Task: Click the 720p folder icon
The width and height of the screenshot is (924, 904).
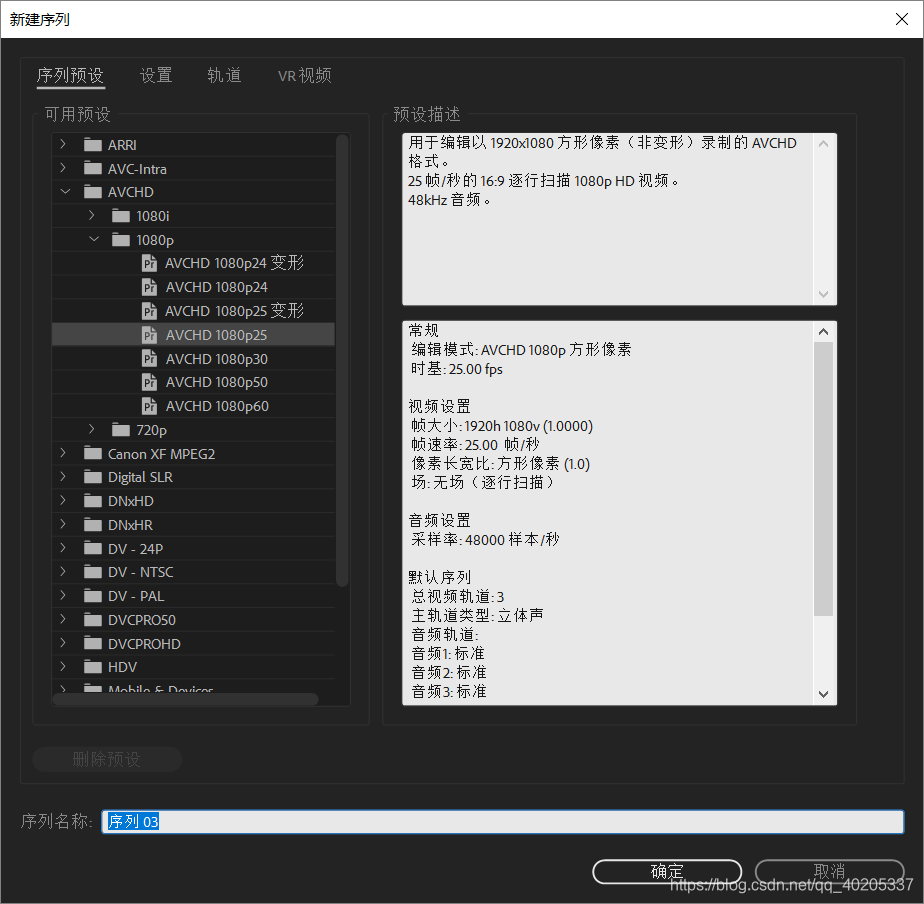Action: click(x=121, y=430)
